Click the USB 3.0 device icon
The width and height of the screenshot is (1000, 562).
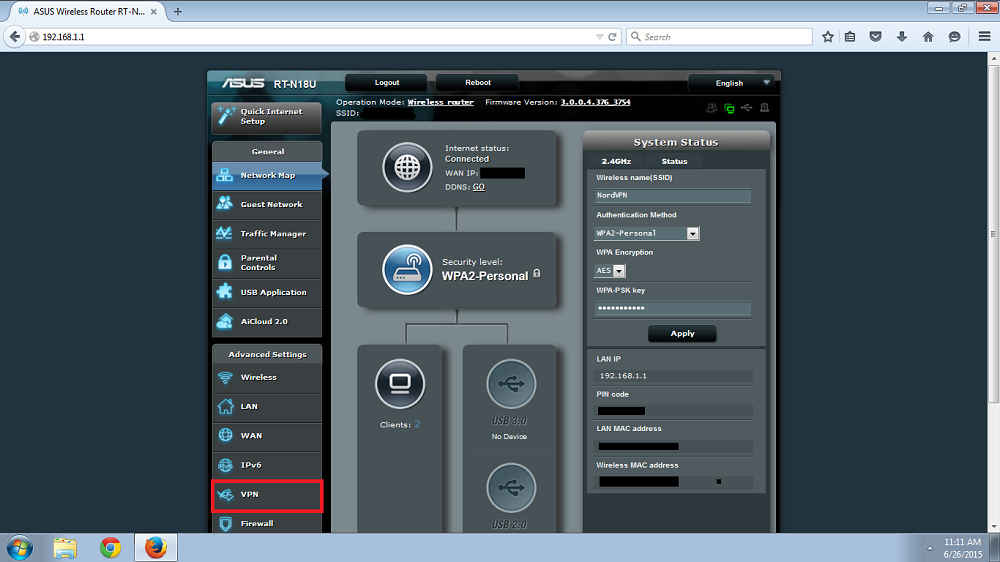[x=510, y=385]
